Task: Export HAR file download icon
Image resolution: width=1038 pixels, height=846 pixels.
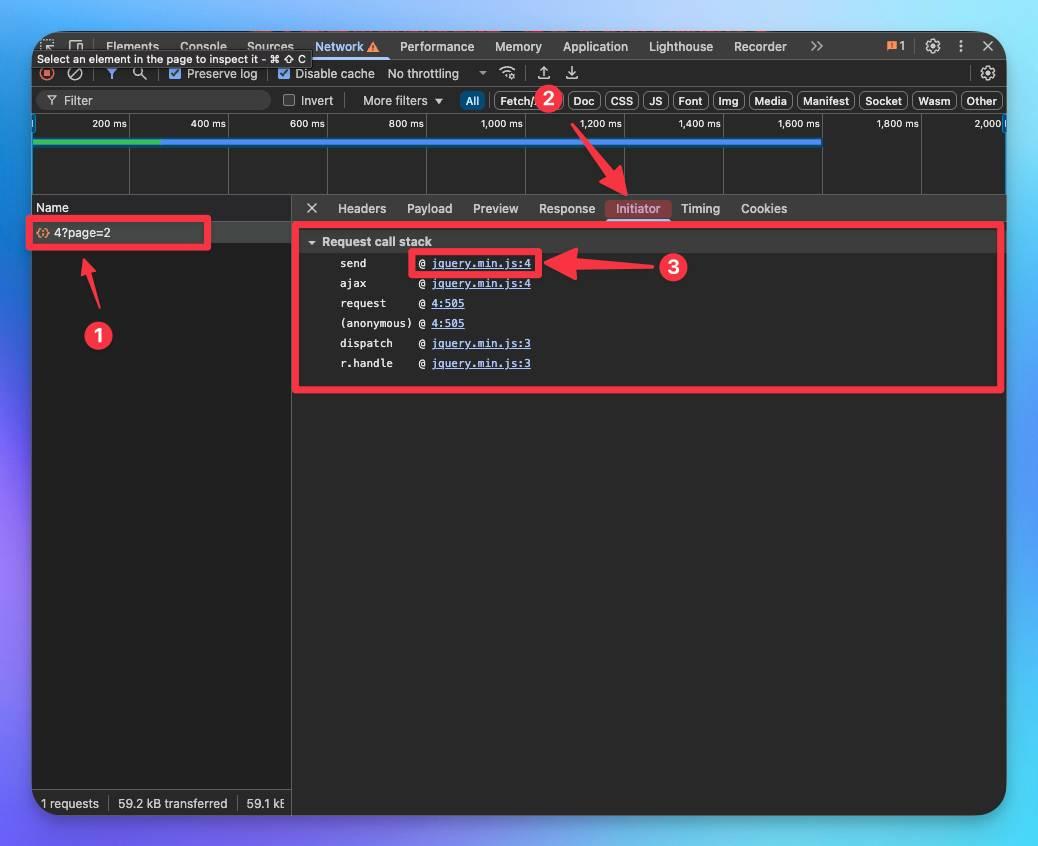Action: [x=572, y=73]
